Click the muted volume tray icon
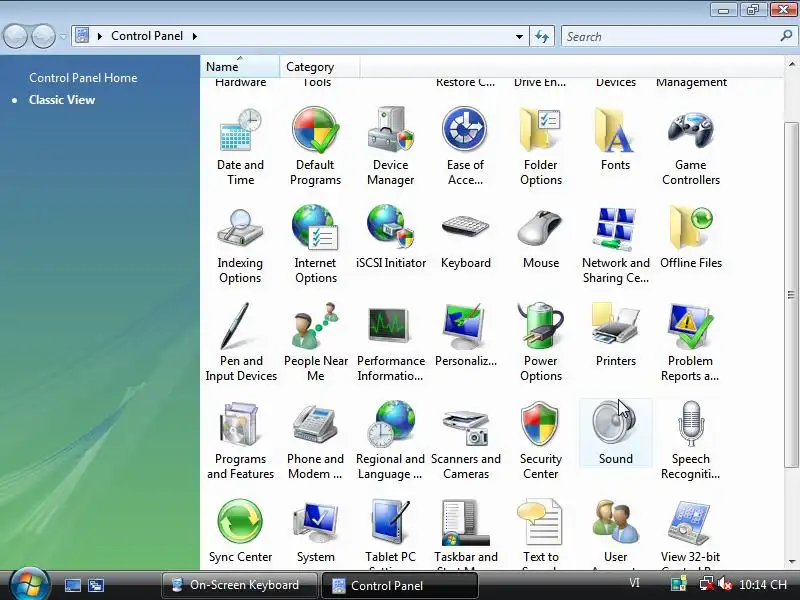 pos(725,584)
